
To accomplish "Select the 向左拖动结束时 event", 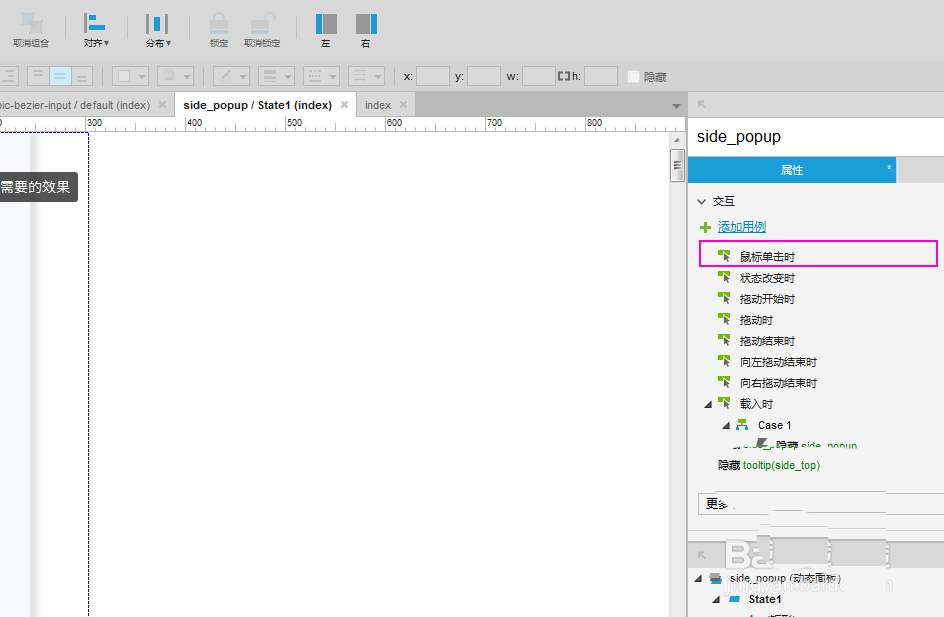I will 778,362.
